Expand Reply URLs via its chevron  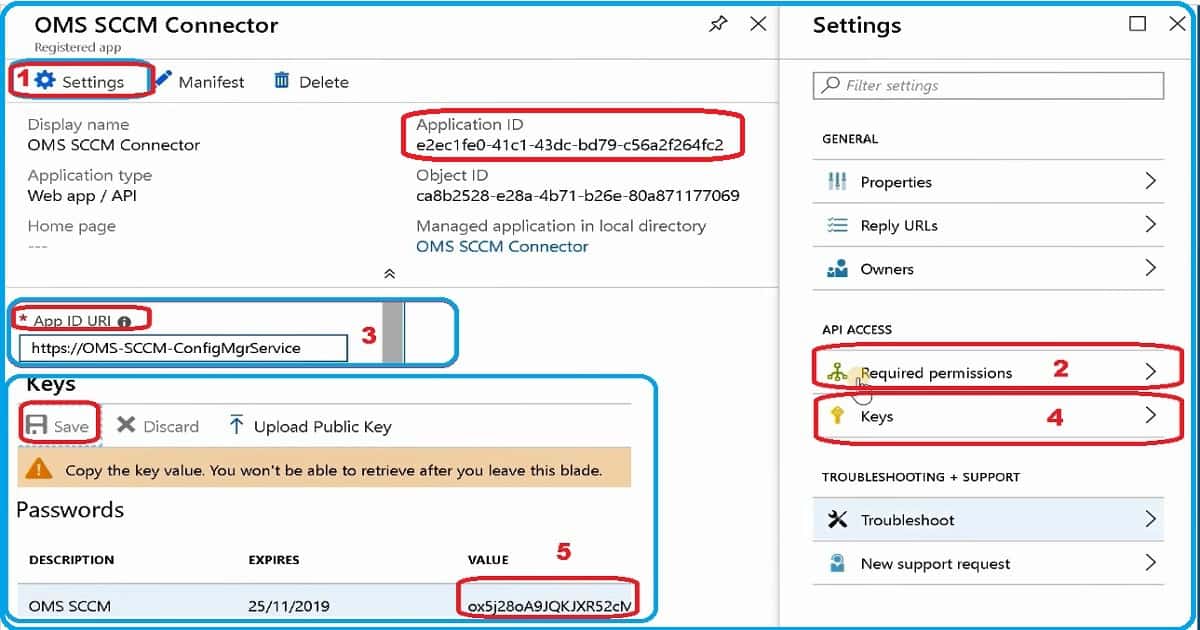1150,224
